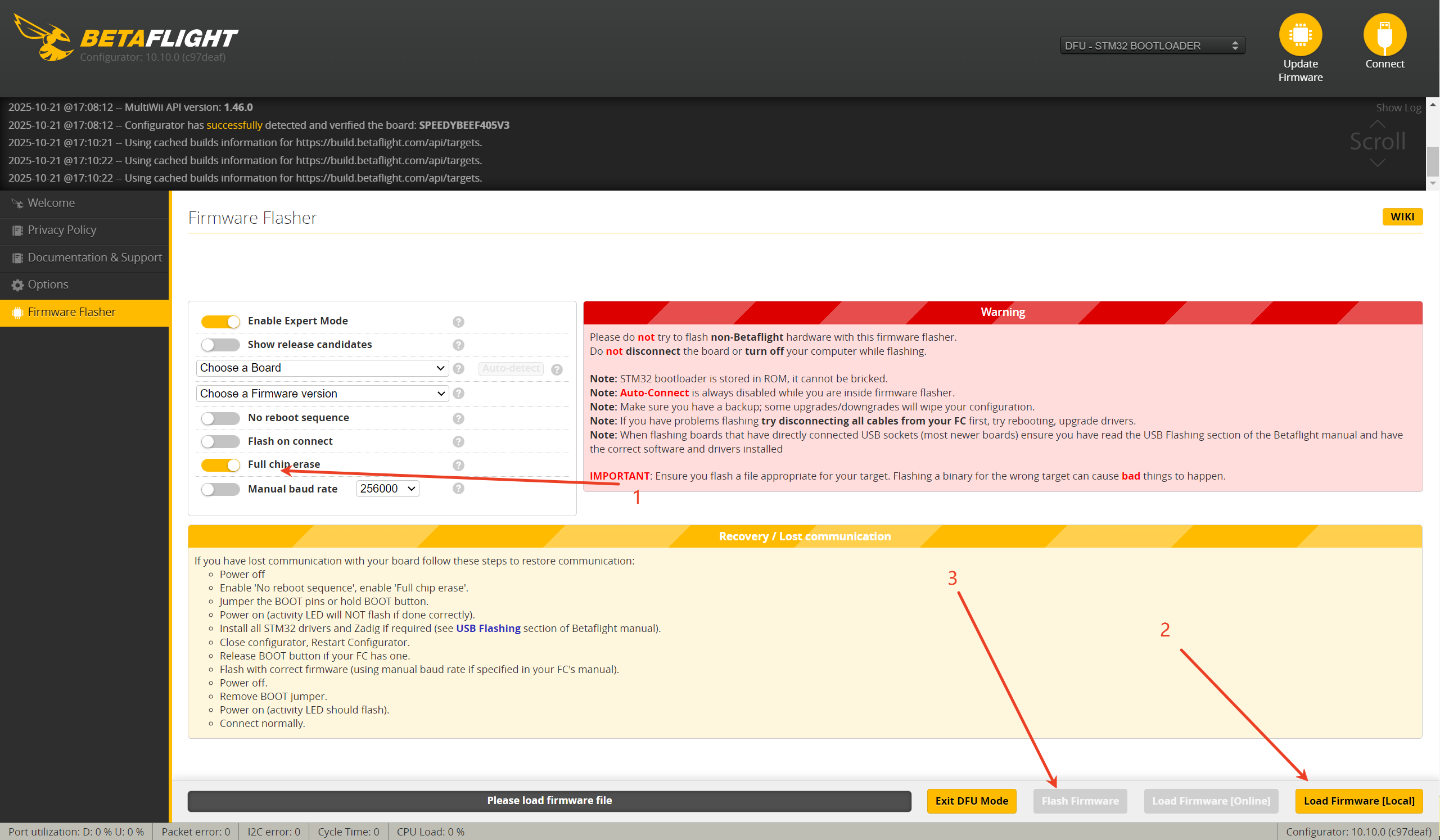Open the DFU - STM32 BOOTLOADER port selector
Viewport: 1440px width, 840px height.
pyautogui.click(x=1152, y=46)
